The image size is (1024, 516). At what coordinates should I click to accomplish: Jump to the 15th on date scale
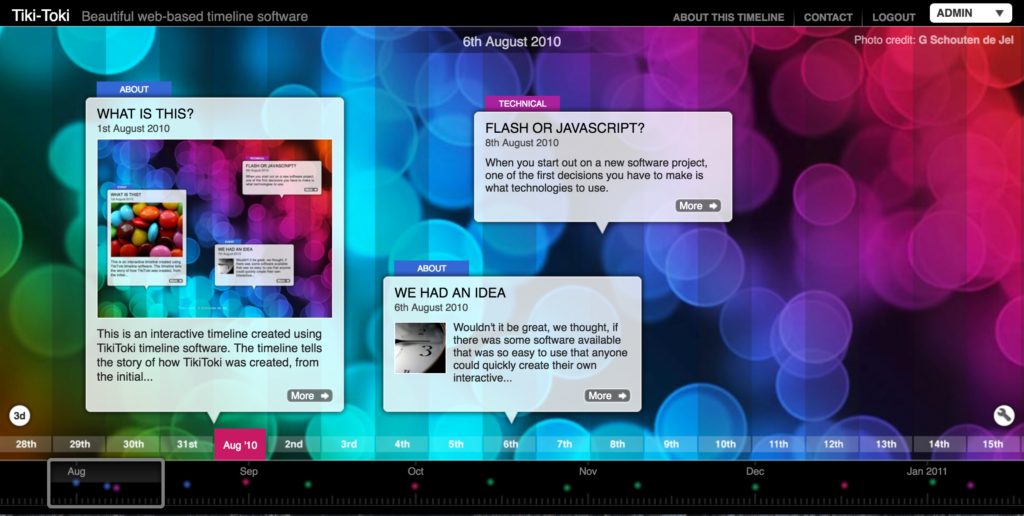tap(993, 444)
